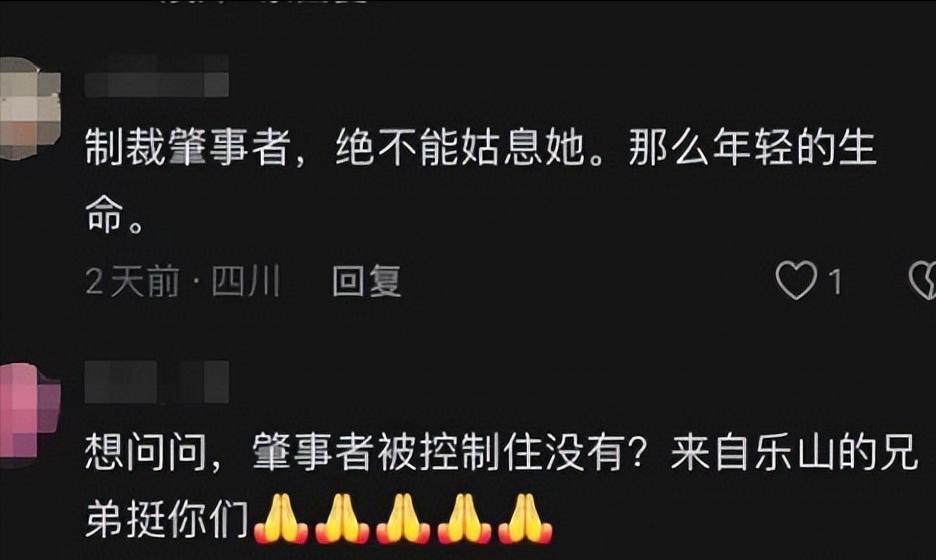The width and height of the screenshot is (936, 560).
Task: Tap the second praying-hands emoji
Action: 343,519
